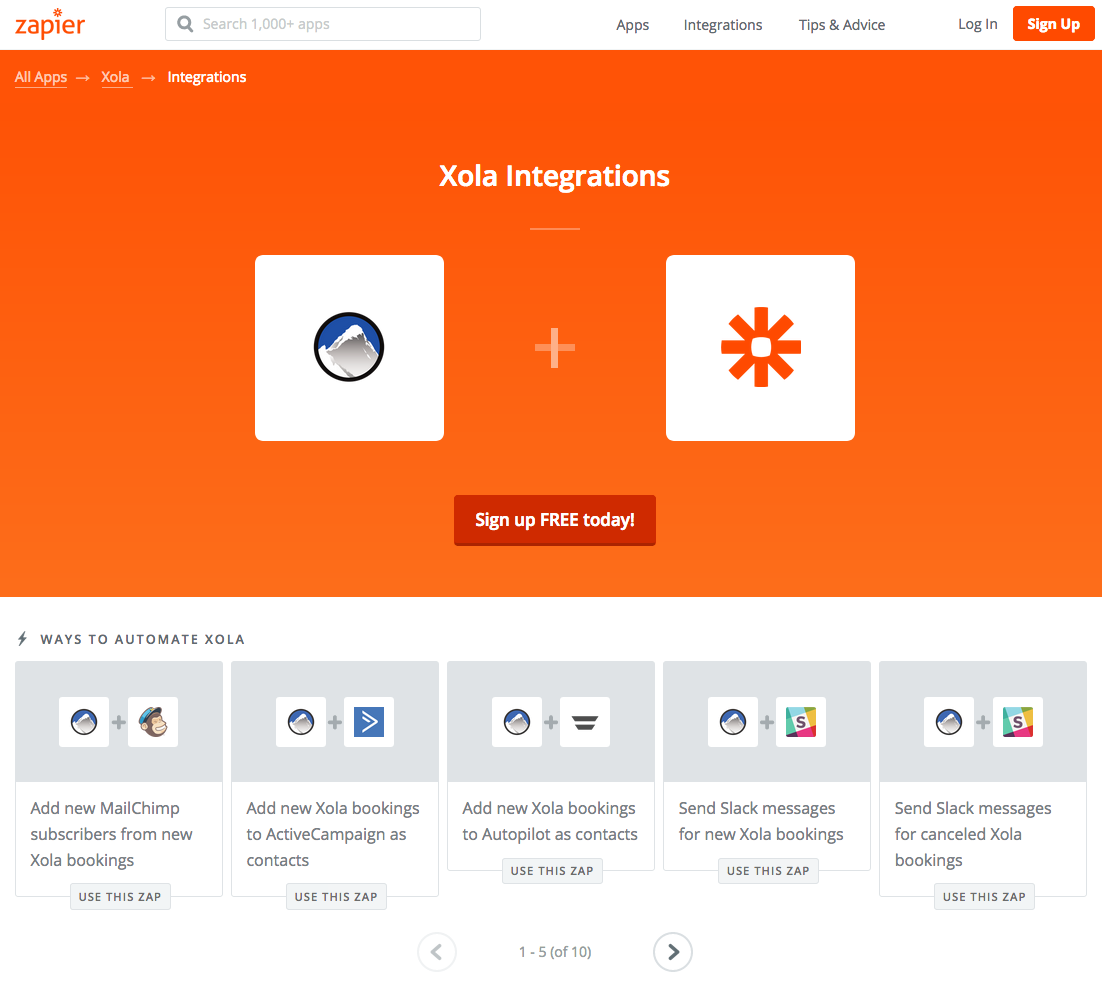The image size is (1102, 984).
Task: Click Sign up FREE today! button
Action: click(555, 520)
